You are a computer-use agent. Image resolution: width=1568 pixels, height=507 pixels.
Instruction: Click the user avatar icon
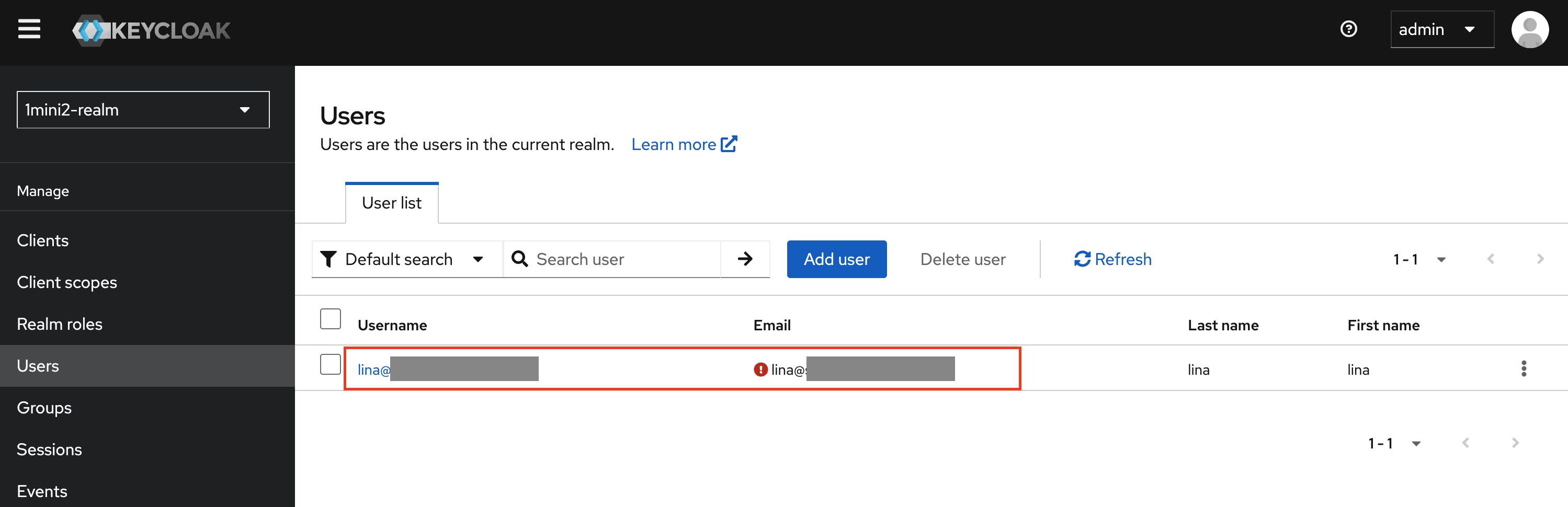[x=1530, y=29]
